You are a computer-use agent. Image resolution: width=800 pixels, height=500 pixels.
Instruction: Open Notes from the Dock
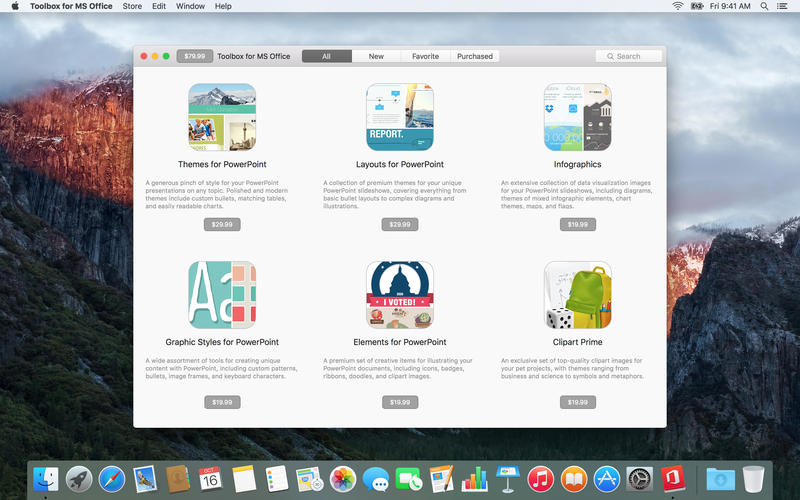[244, 480]
